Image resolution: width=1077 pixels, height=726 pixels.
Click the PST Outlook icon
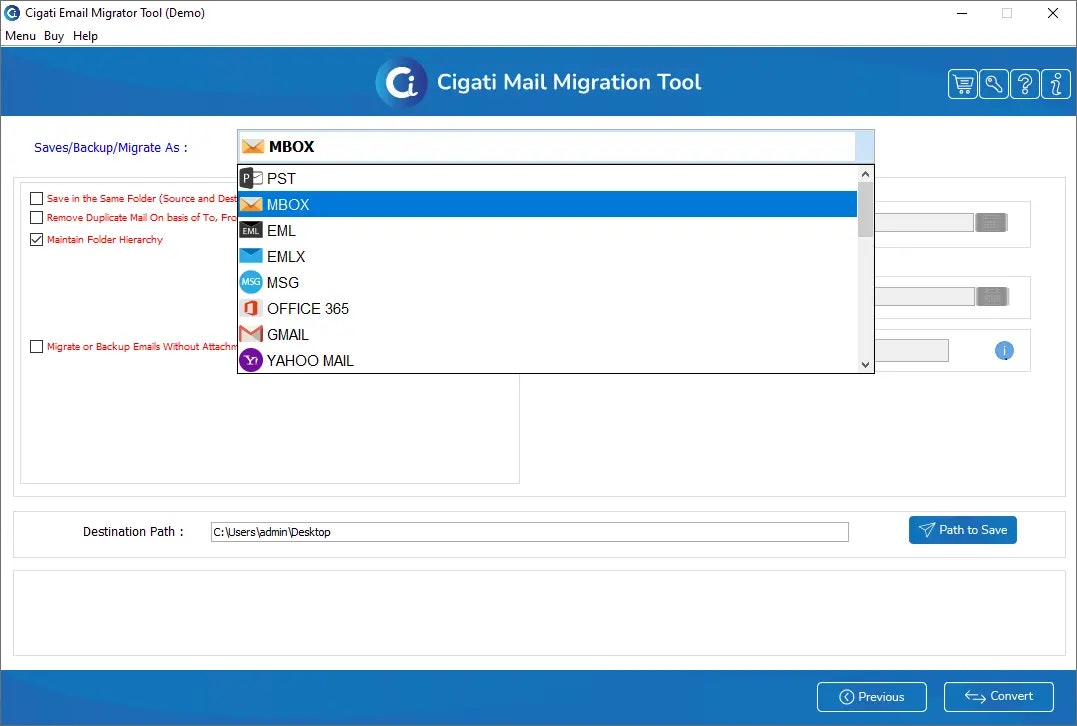(251, 179)
